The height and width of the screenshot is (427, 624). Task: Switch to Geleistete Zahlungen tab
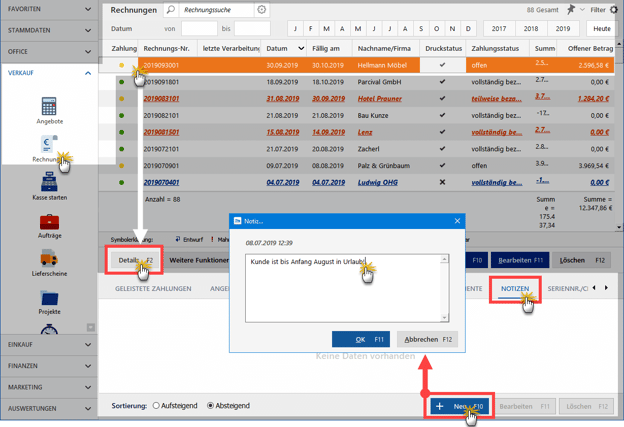[153, 289]
